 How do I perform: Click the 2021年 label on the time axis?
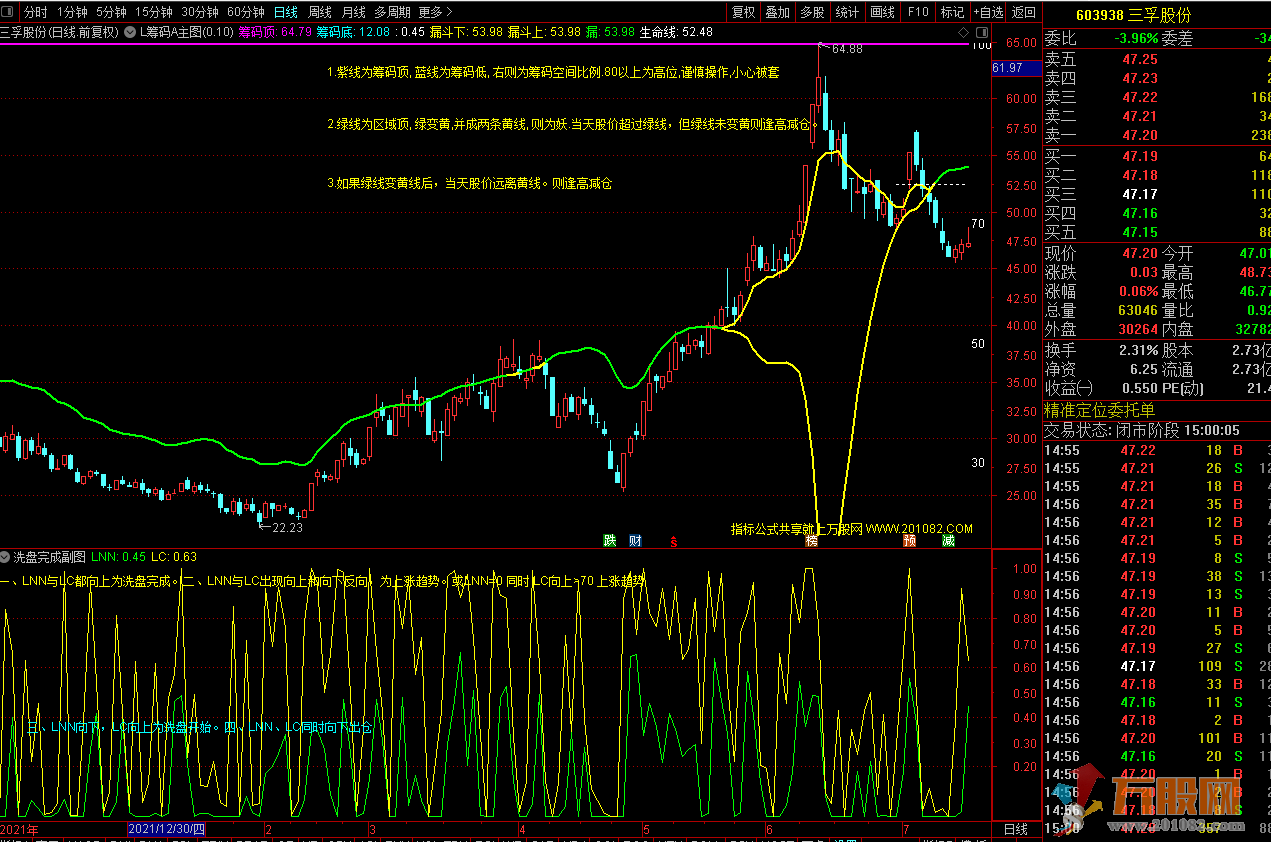coord(20,830)
